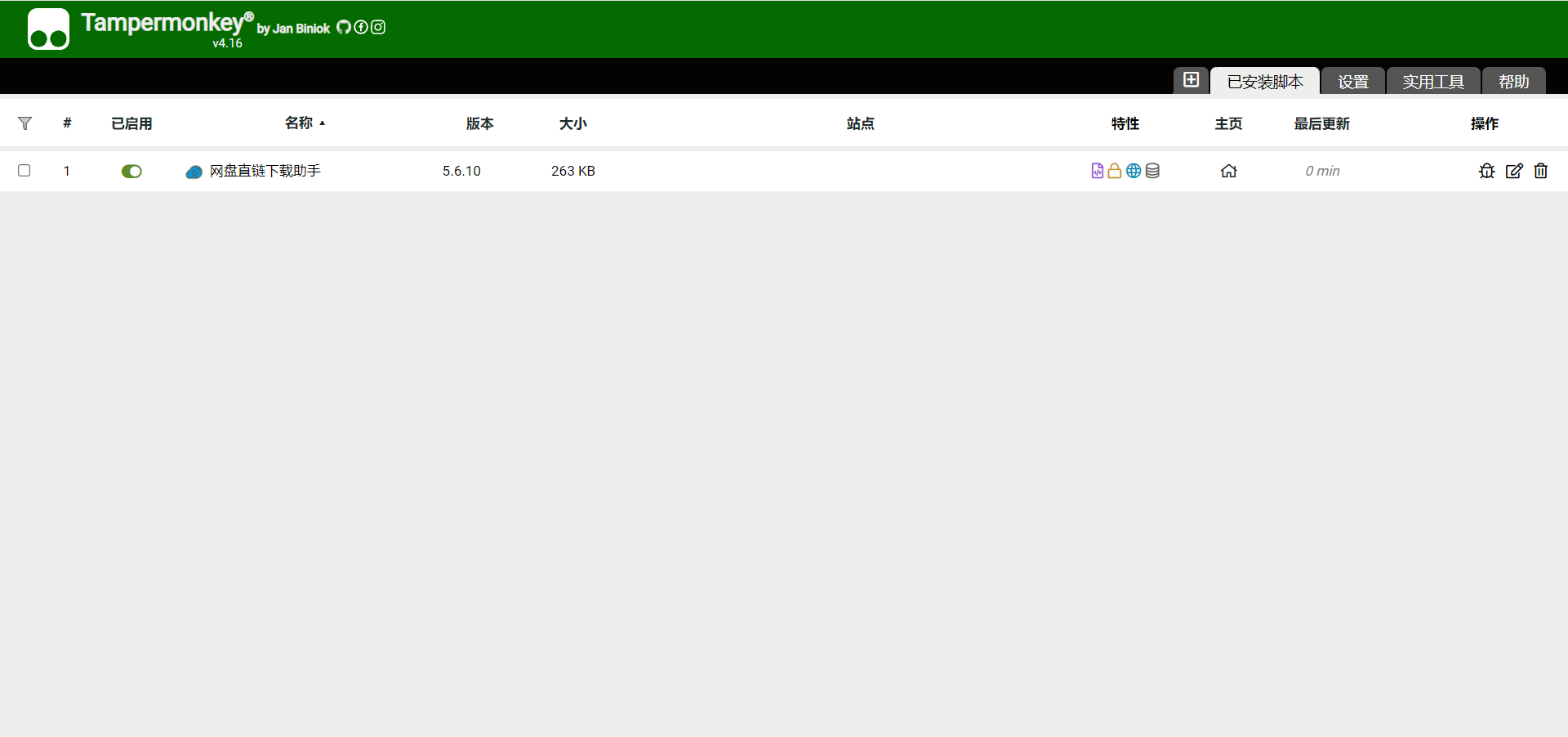The image size is (1568, 737).
Task: Click the 主页 column header
Action: pos(1229,123)
